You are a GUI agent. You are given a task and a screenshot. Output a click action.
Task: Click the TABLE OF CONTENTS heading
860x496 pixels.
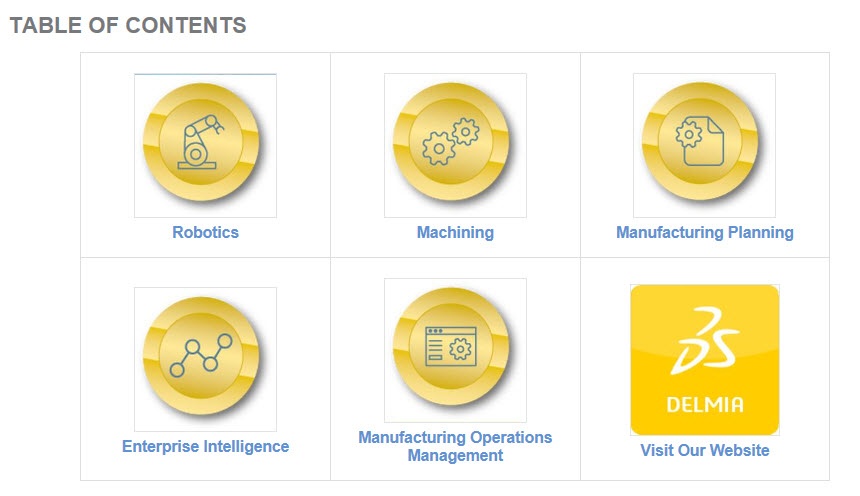pyautogui.click(x=127, y=26)
